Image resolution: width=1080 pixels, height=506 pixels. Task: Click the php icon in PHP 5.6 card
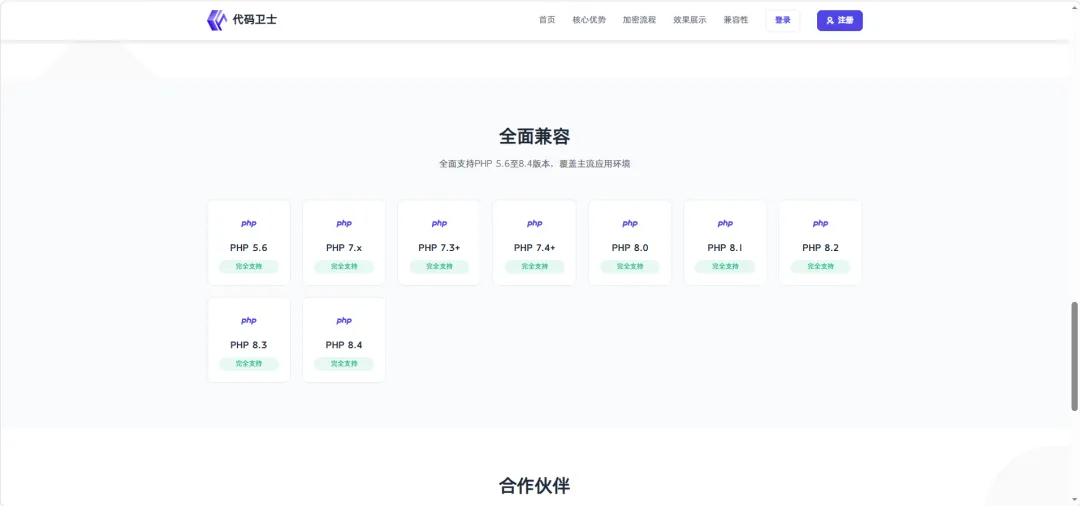pos(249,223)
